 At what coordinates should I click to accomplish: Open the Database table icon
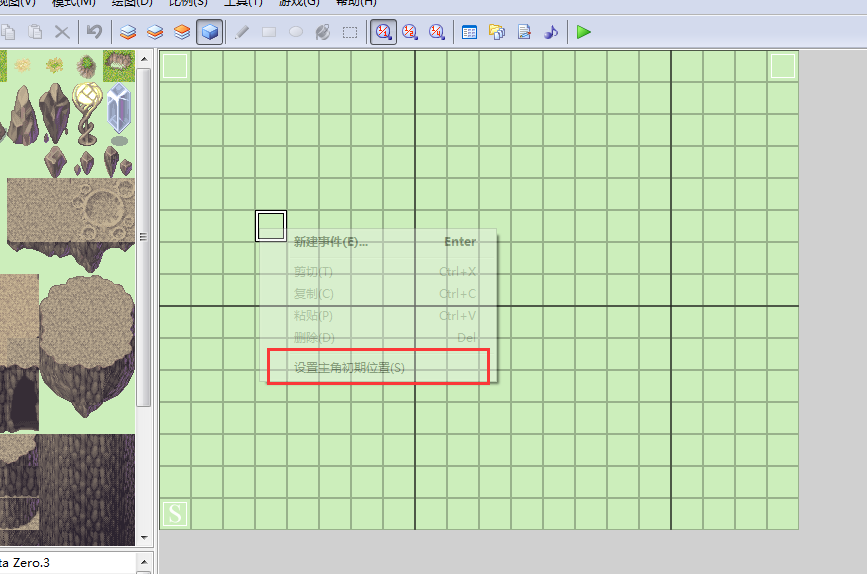pos(469,32)
